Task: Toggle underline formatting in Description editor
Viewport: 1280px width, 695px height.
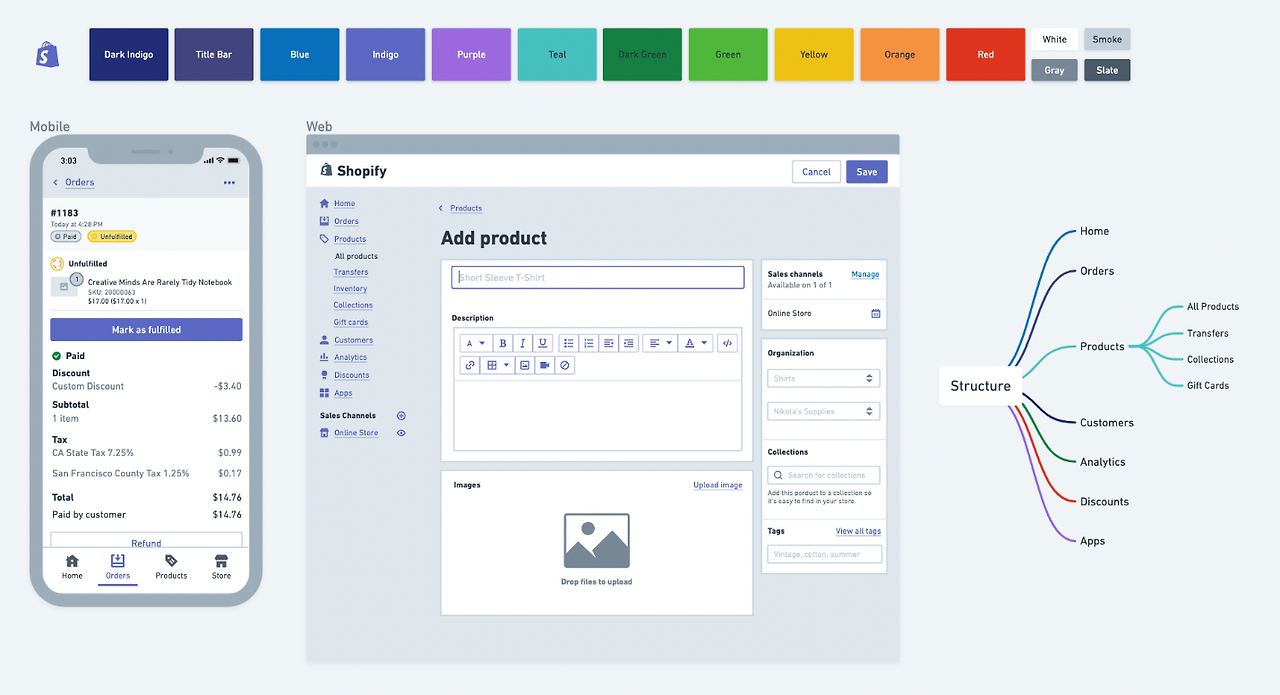Action: coord(542,343)
